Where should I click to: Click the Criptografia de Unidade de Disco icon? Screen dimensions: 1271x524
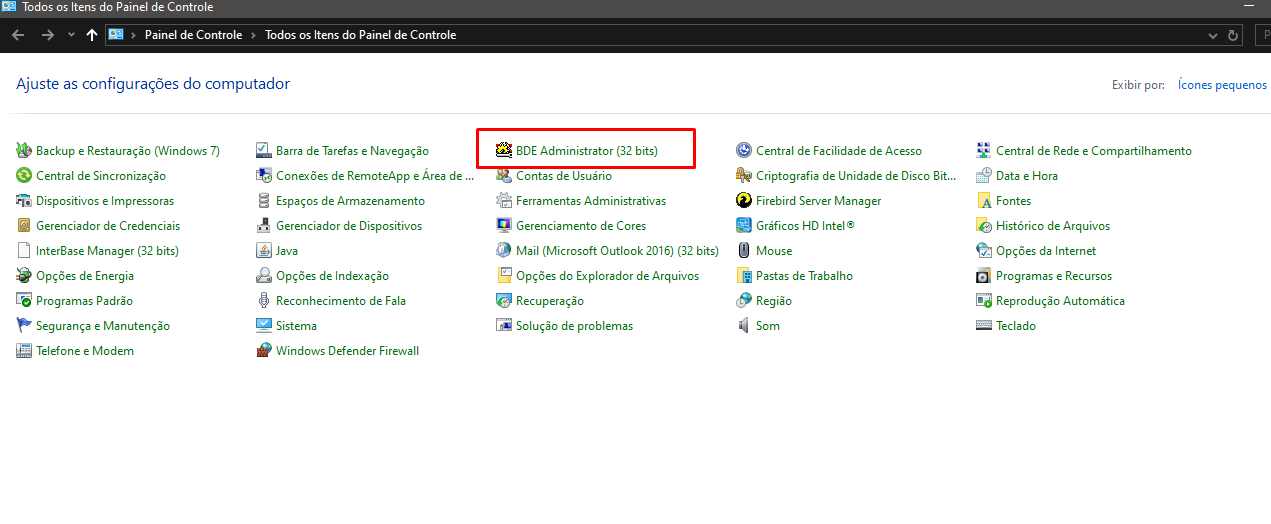pos(744,176)
